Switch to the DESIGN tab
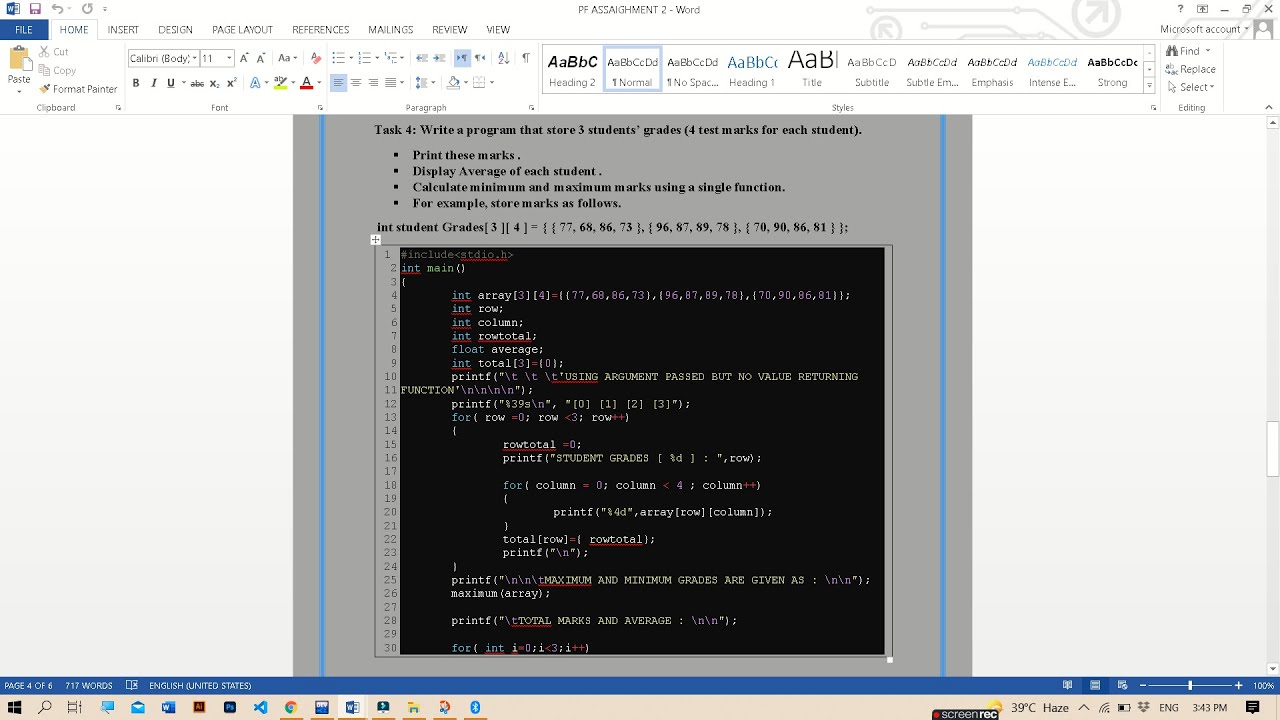Viewport: 1280px width, 720px height. (x=175, y=30)
